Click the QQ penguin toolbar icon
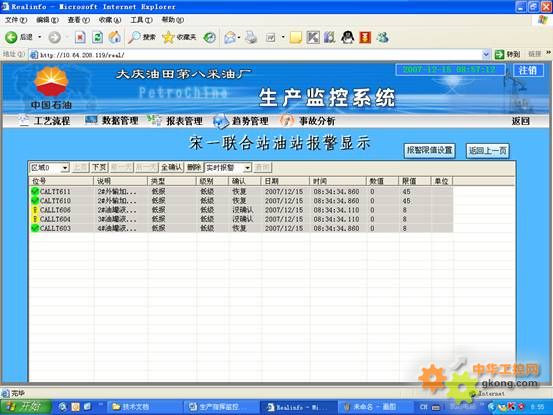The image size is (553, 415). 347,37
